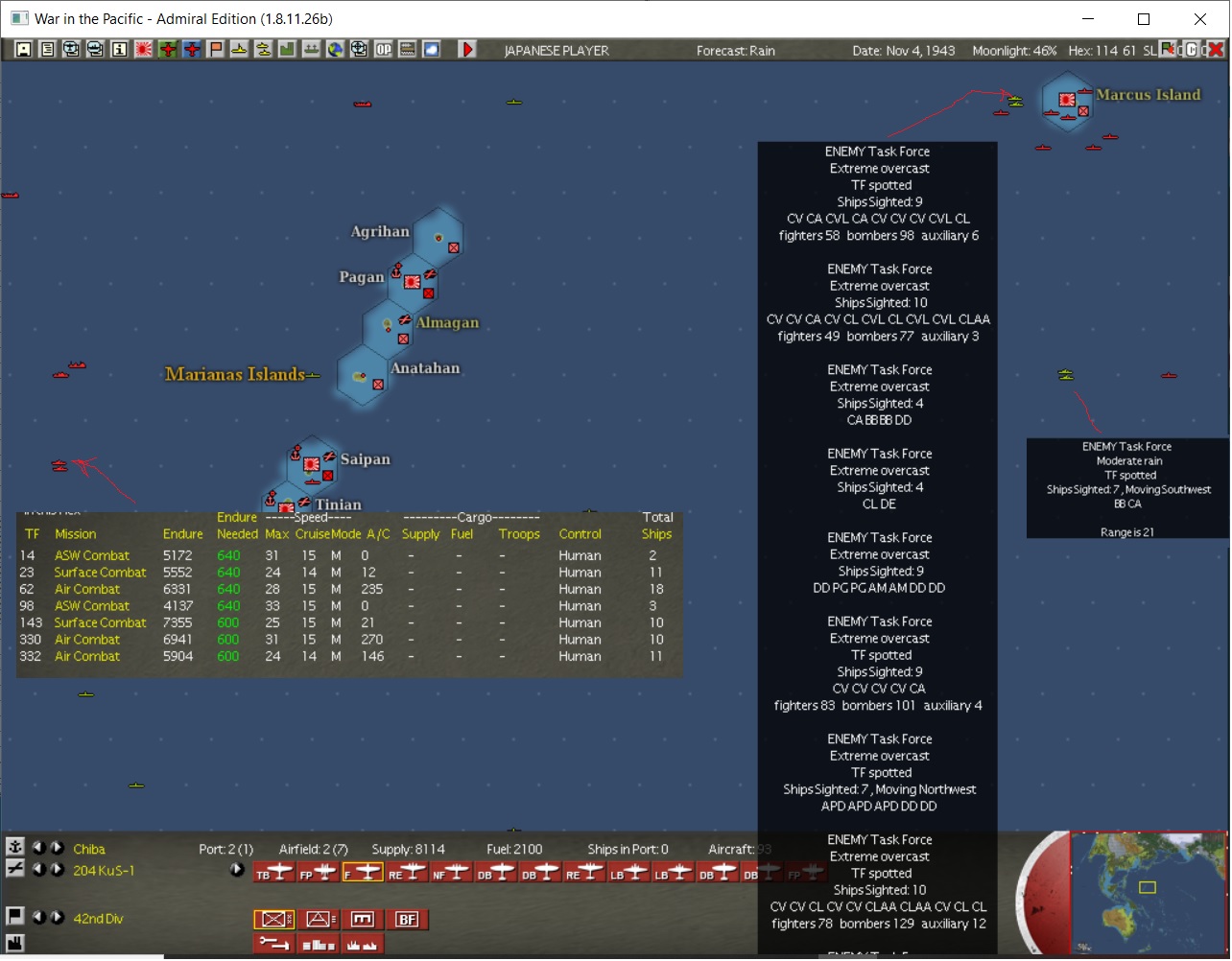Show previous air unit before 204 KuS-1
Viewport: 1232px width, 961px height.
coord(39,870)
